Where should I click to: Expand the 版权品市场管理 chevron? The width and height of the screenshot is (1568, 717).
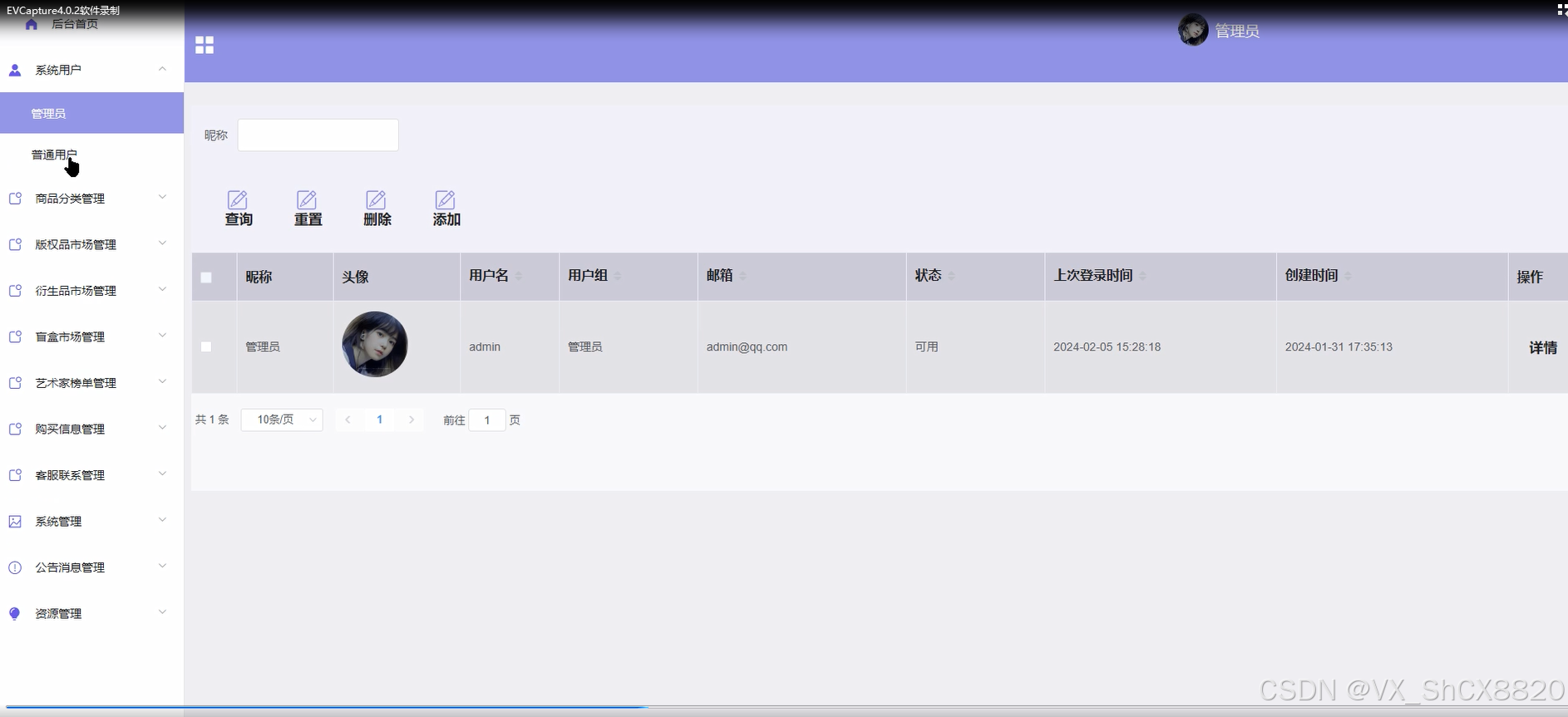(x=162, y=243)
